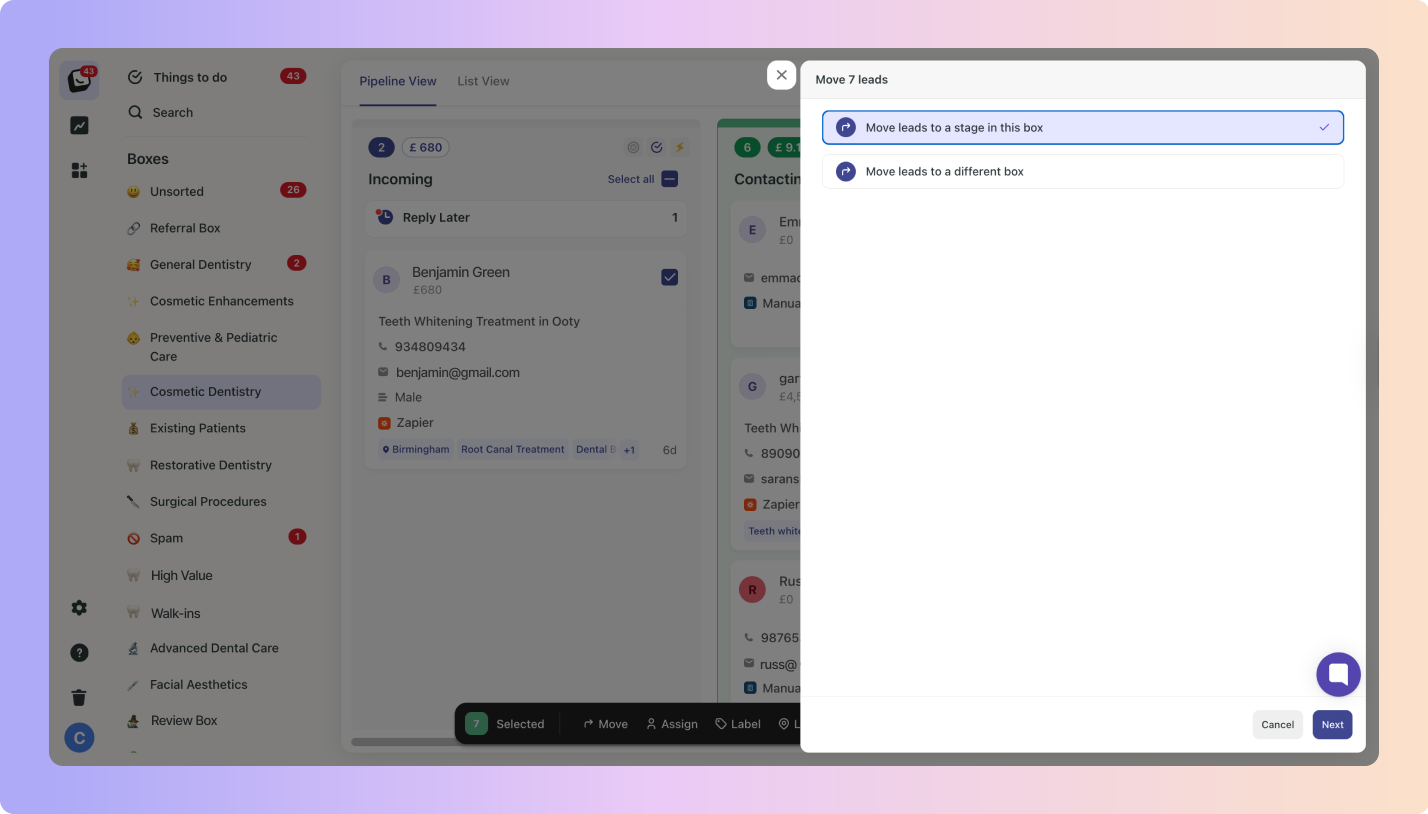Click the email icon next to benjamin@gmail.com

(x=383, y=372)
